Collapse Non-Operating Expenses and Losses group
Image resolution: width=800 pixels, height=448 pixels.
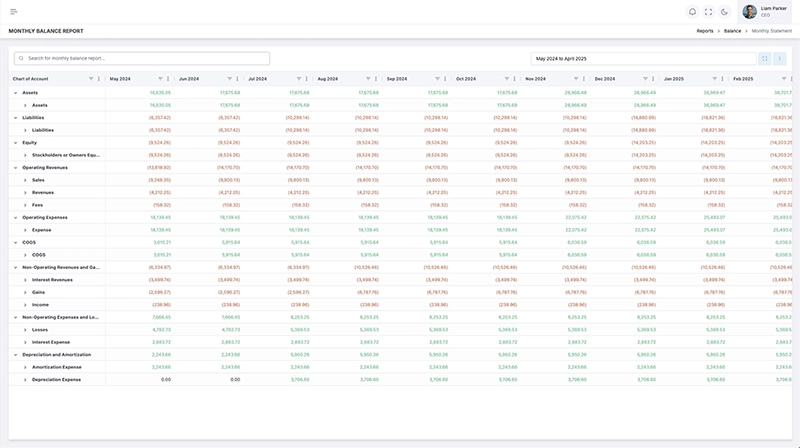coord(15,317)
